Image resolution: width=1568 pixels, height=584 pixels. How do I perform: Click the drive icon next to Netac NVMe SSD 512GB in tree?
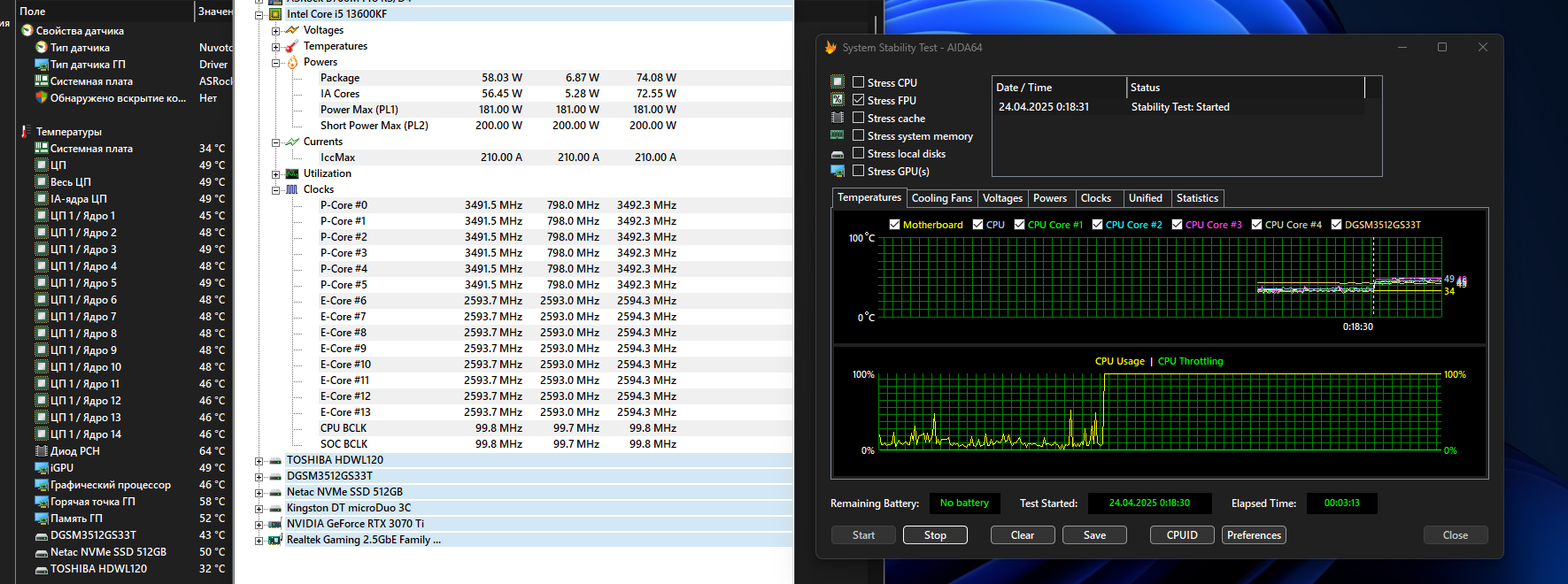pos(275,493)
